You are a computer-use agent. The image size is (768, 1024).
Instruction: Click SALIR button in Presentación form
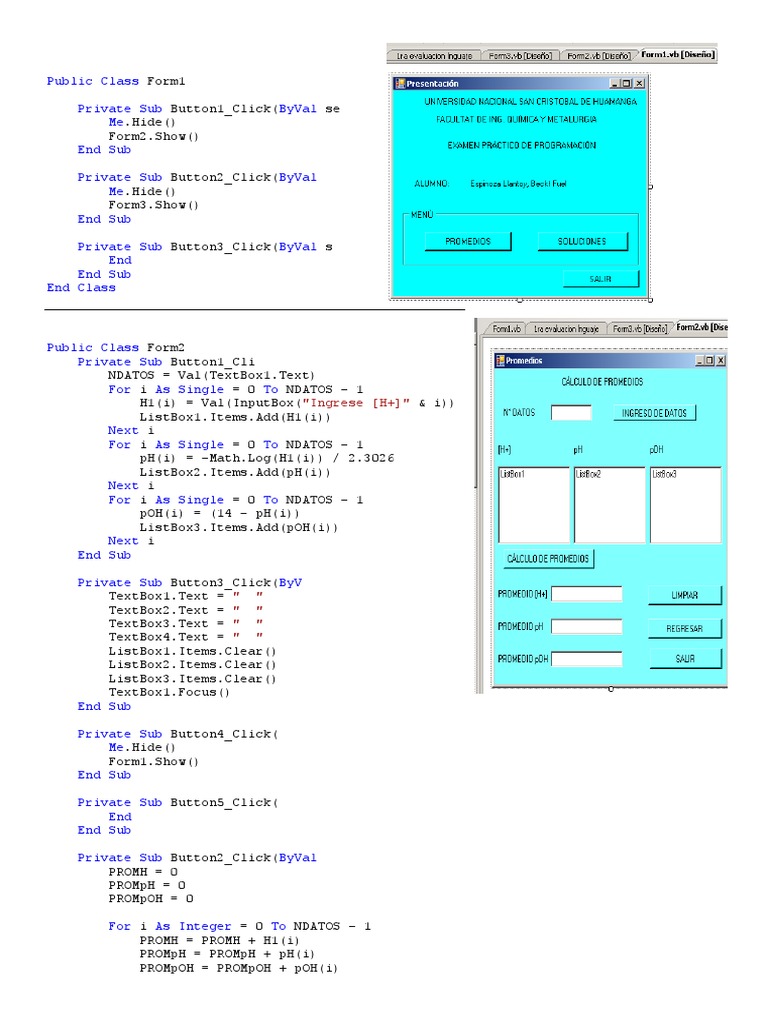(x=600, y=279)
